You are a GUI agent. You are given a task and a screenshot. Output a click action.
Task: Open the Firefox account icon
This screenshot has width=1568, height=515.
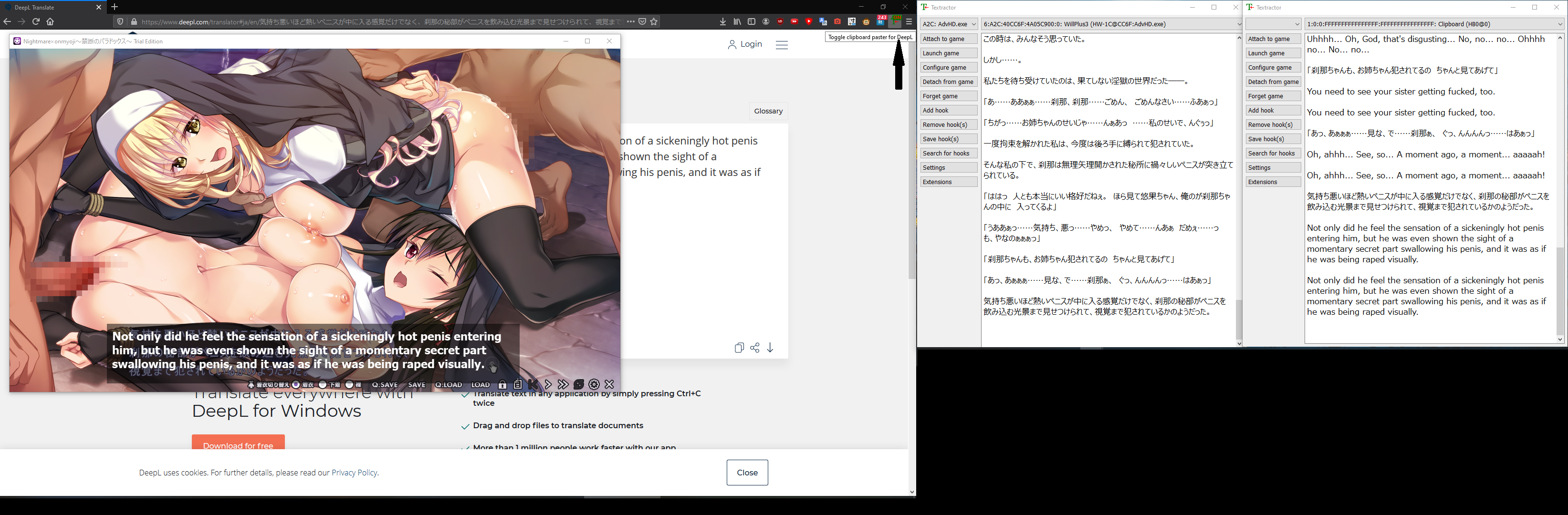[x=766, y=21]
